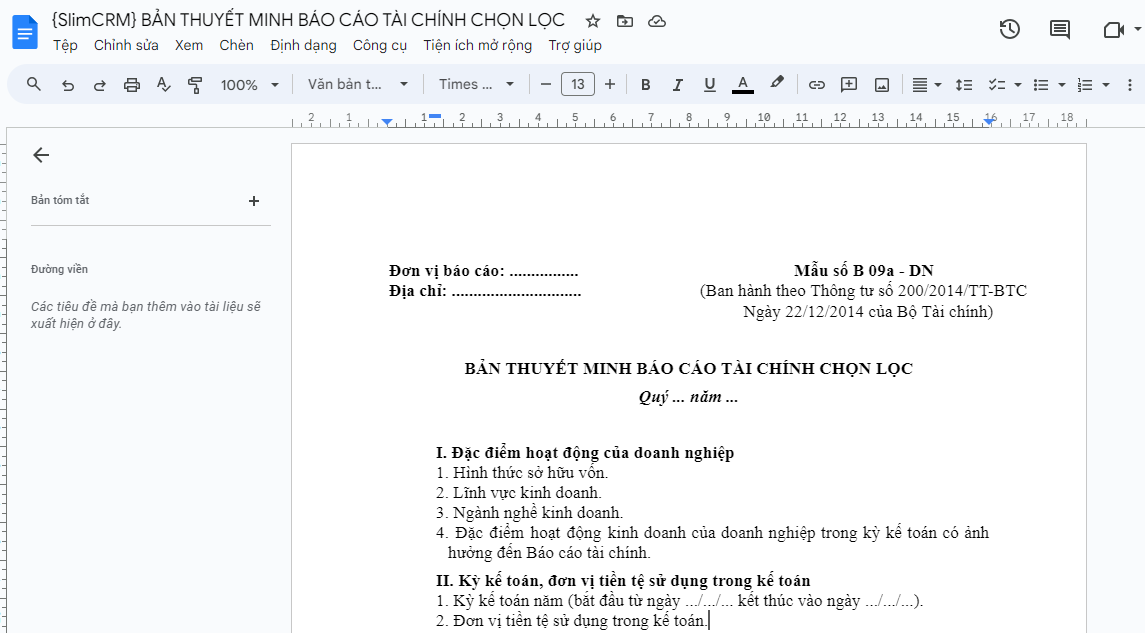The image size is (1145, 633).
Task: Open the version history panel
Action: point(1009,30)
